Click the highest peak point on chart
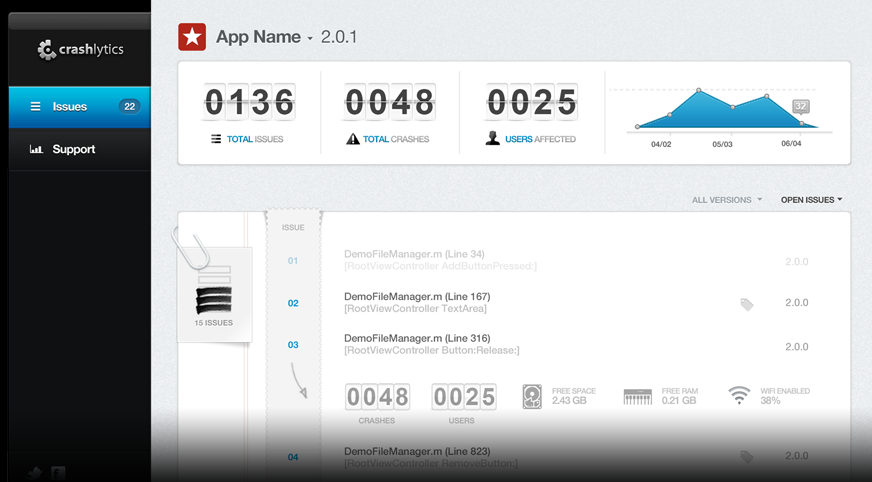This screenshot has width=872, height=482. [698, 90]
